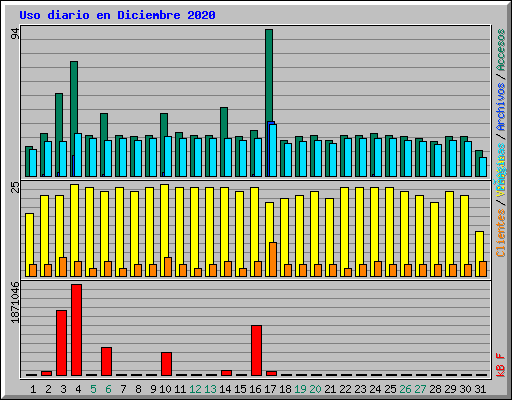
Task: Click the red KB bar for day 10
Action: [166, 364]
